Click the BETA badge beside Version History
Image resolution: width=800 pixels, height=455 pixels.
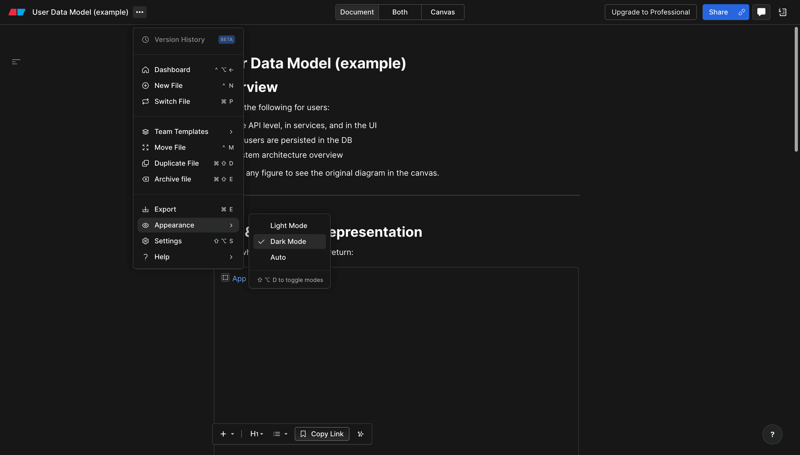(x=227, y=39)
